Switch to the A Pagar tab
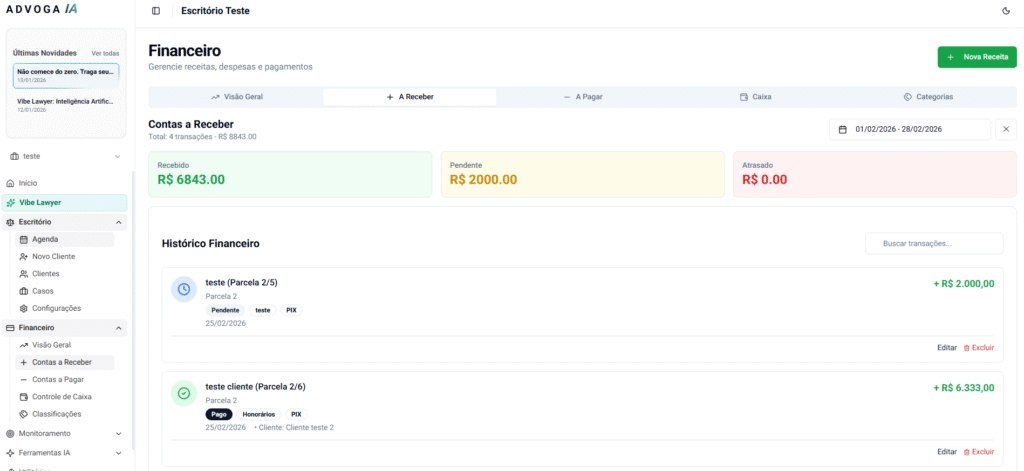This screenshot has height=471, width=1024. point(582,97)
